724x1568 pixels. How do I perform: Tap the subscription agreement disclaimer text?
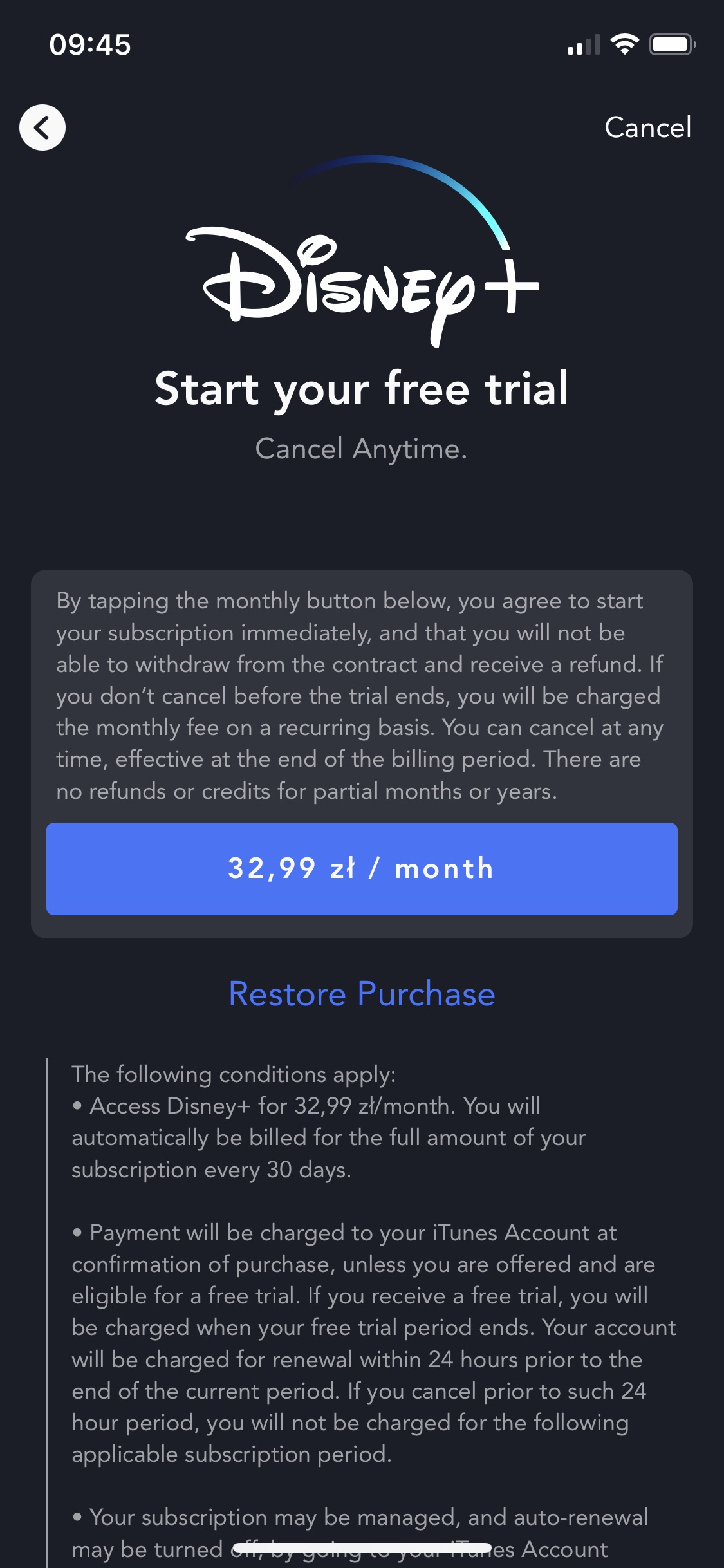point(360,696)
